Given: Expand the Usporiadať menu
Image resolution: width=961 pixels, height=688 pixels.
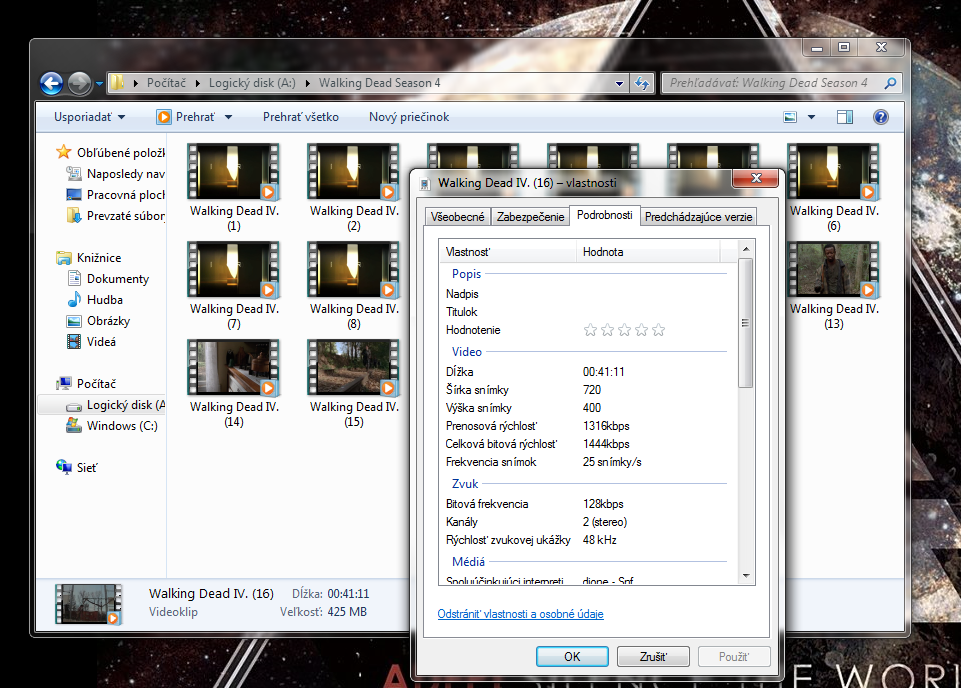Looking at the screenshot, I should click(90, 117).
